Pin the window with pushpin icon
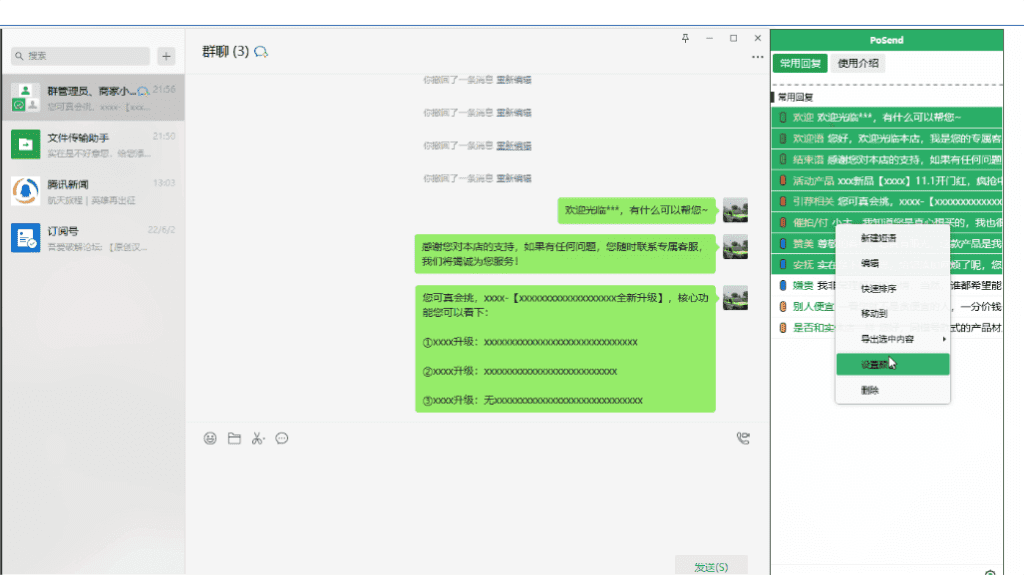1024x575 pixels. click(x=685, y=38)
